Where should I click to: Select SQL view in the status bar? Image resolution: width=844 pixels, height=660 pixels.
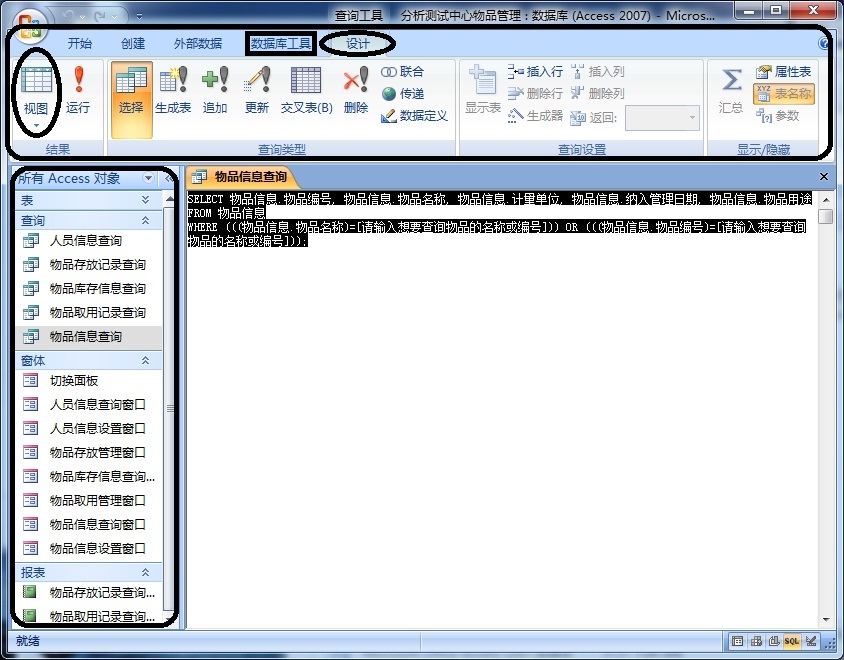[792, 641]
